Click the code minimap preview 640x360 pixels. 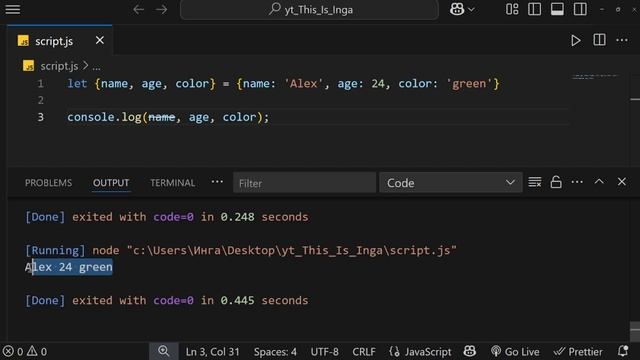(595, 76)
